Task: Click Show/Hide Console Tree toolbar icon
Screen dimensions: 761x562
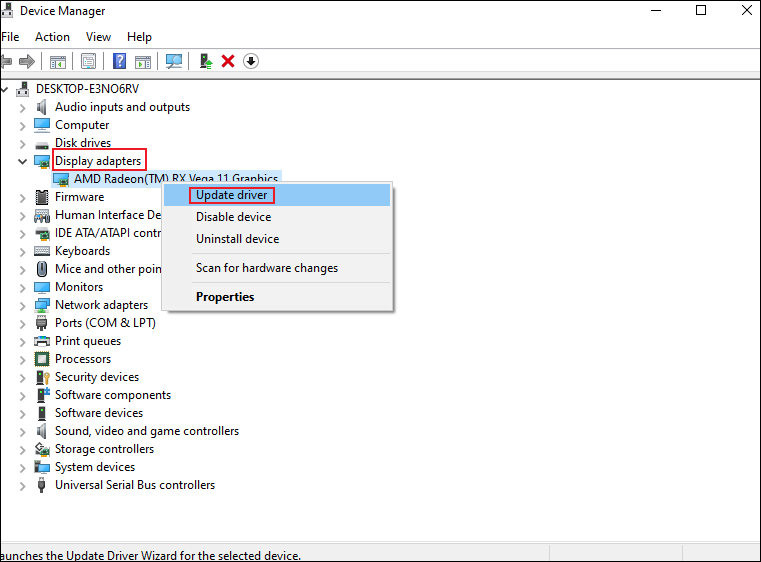Action: pos(57,62)
